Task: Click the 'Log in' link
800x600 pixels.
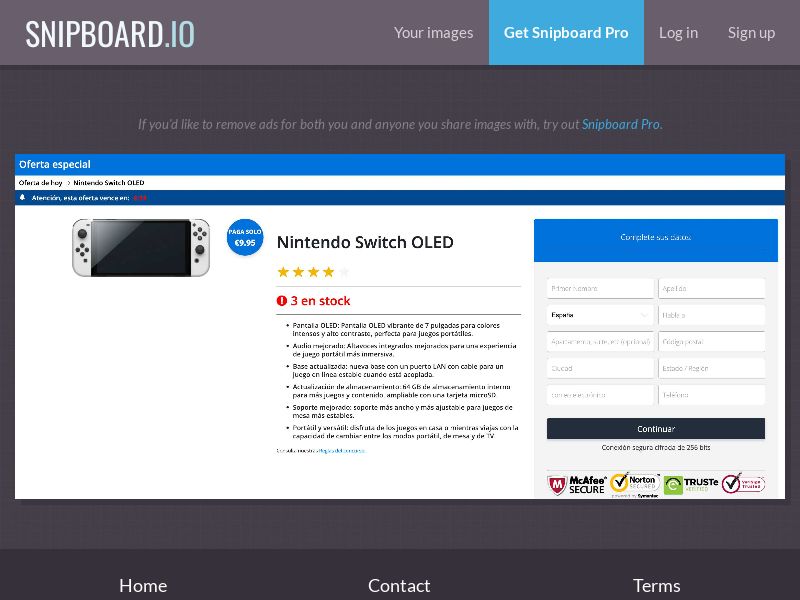Action: [678, 33]
